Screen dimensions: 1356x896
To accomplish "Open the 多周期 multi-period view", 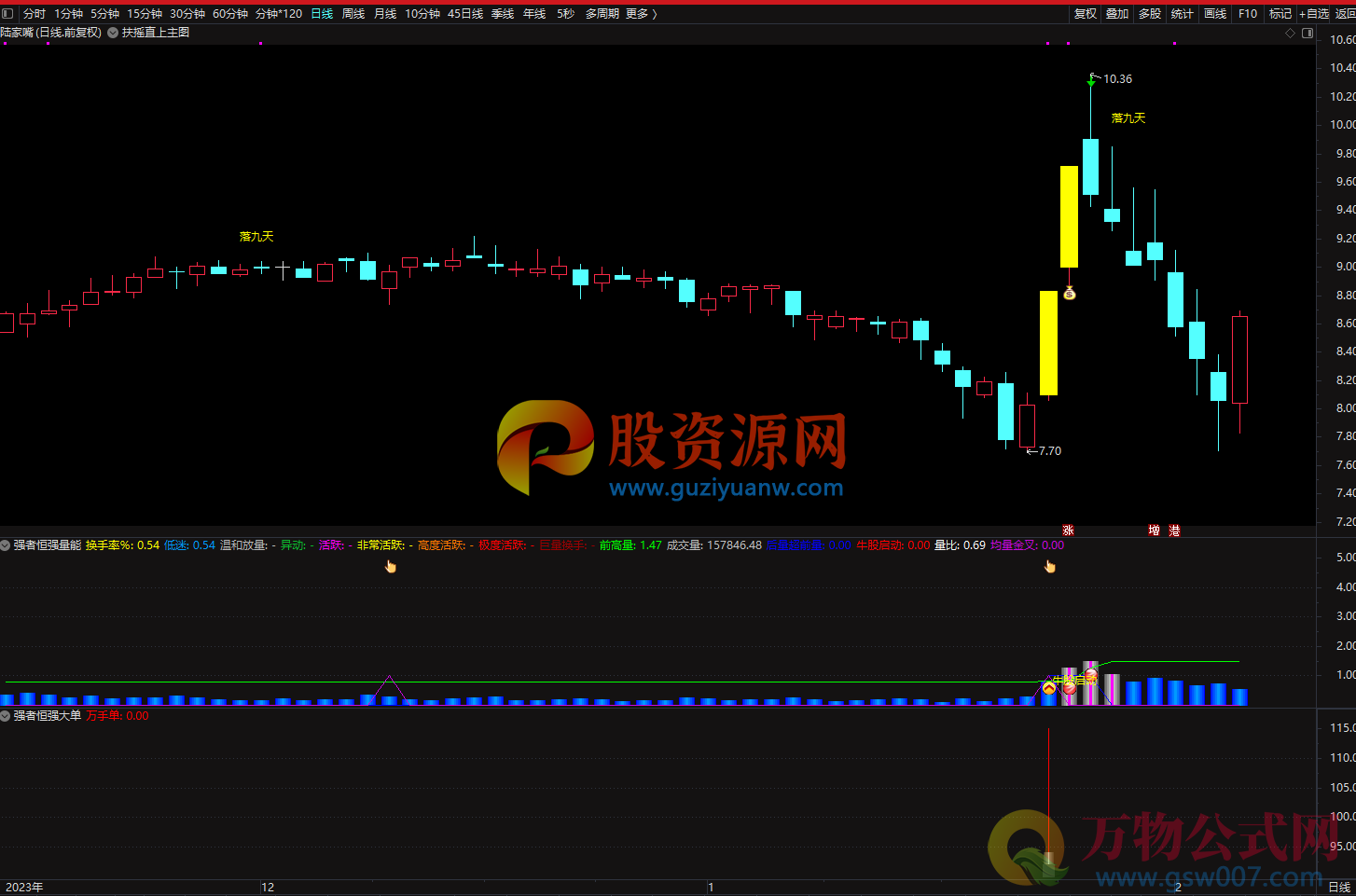I will click(602, 13).
